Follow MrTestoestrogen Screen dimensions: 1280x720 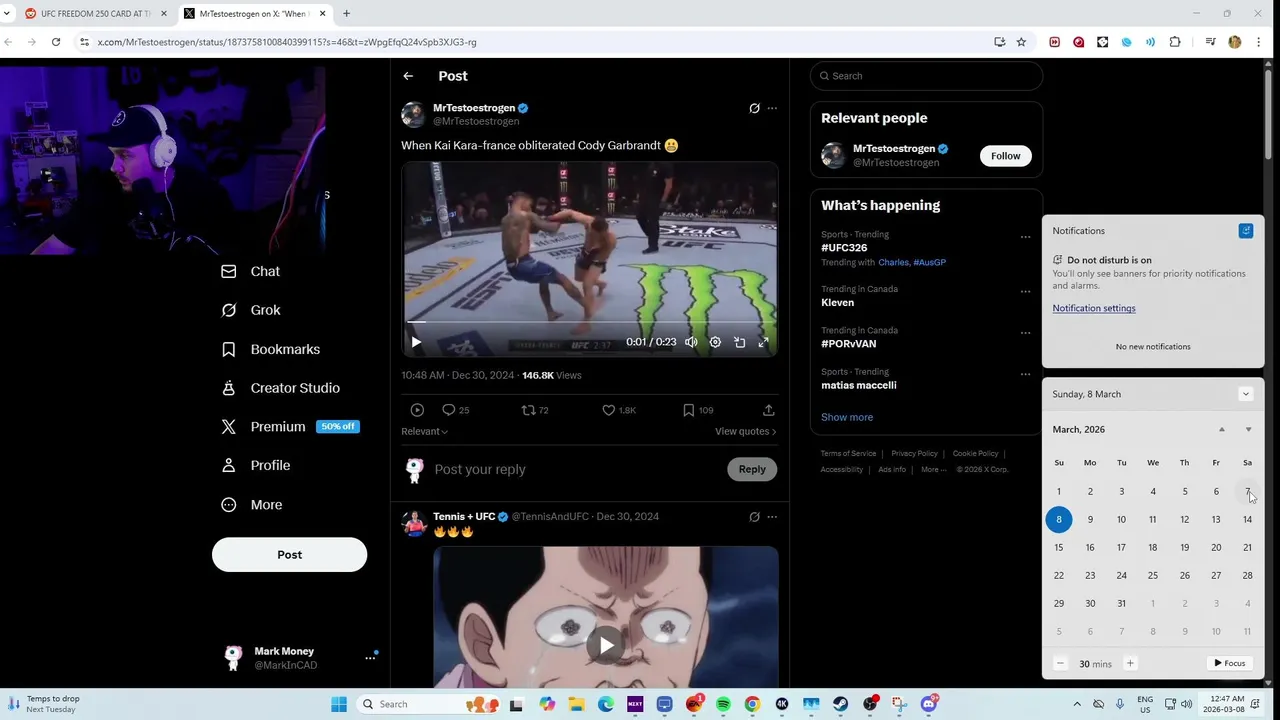(1006, 156)
